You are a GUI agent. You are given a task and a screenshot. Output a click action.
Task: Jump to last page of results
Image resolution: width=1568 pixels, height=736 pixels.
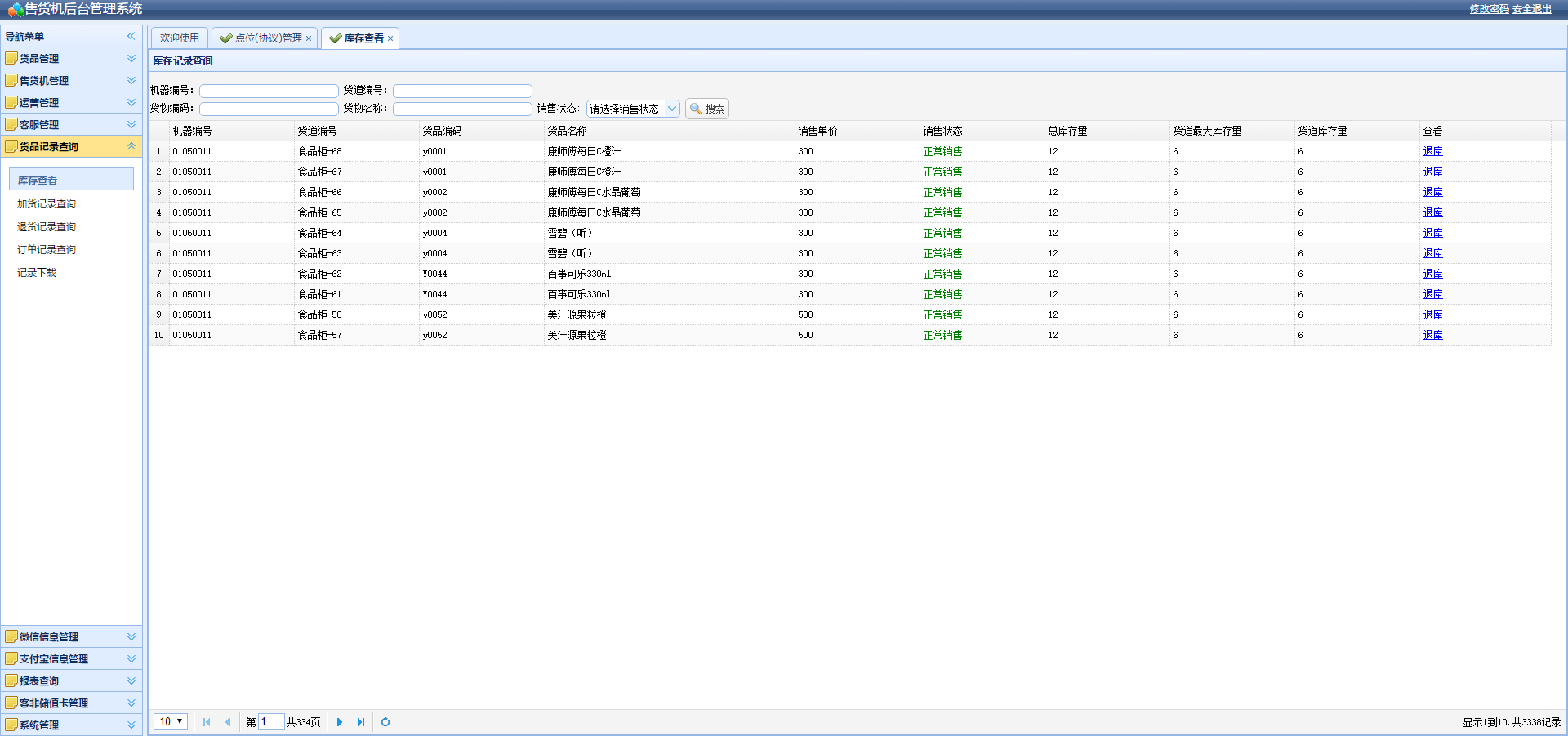[361, 722]
